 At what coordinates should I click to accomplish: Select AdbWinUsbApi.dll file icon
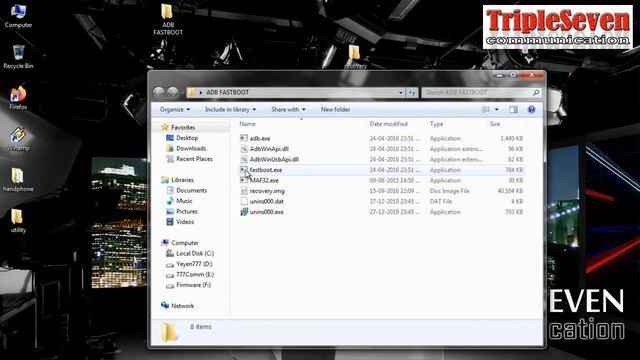(x=244, y=160)
